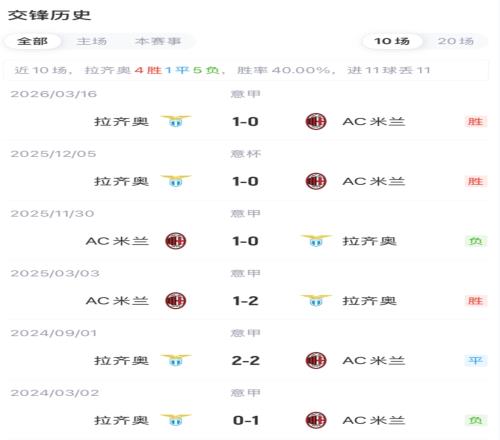
Task: Select the 10场 range option
Action: 392,41
